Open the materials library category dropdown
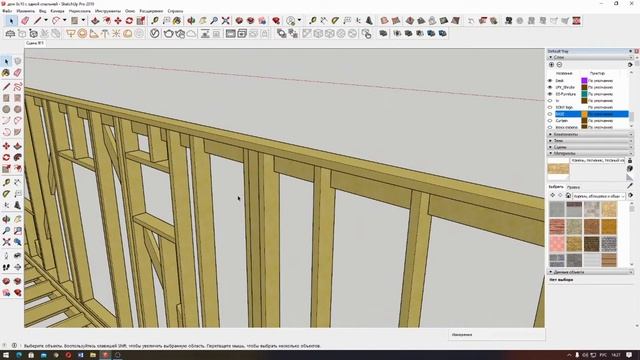 tap(598, 196)
